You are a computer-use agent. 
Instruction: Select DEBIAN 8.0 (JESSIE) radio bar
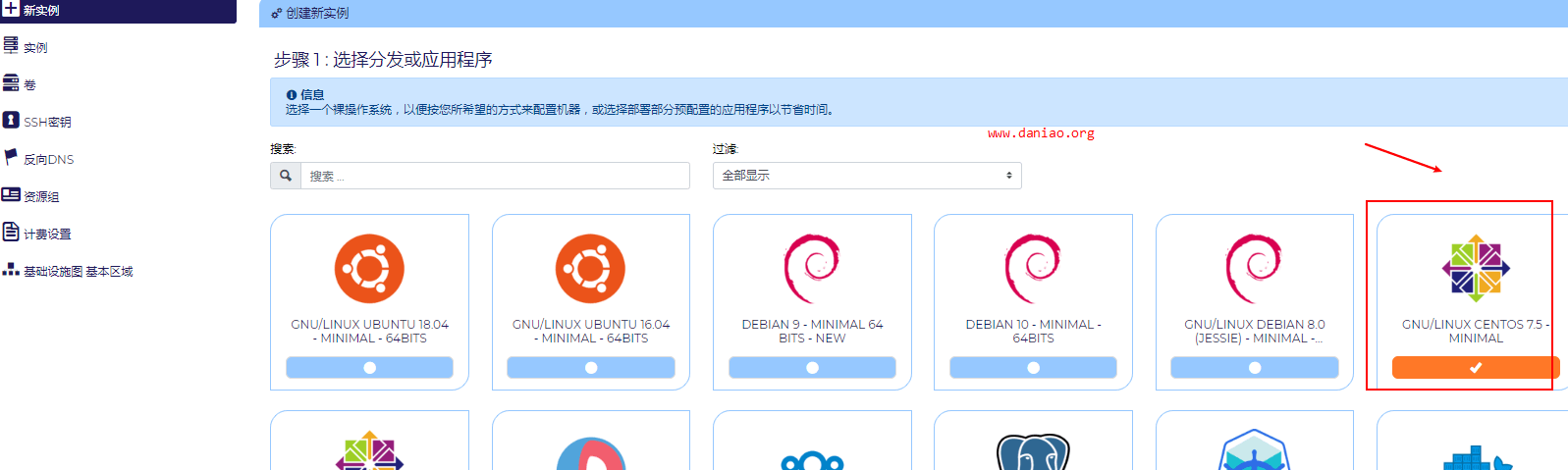[1255, 367]
